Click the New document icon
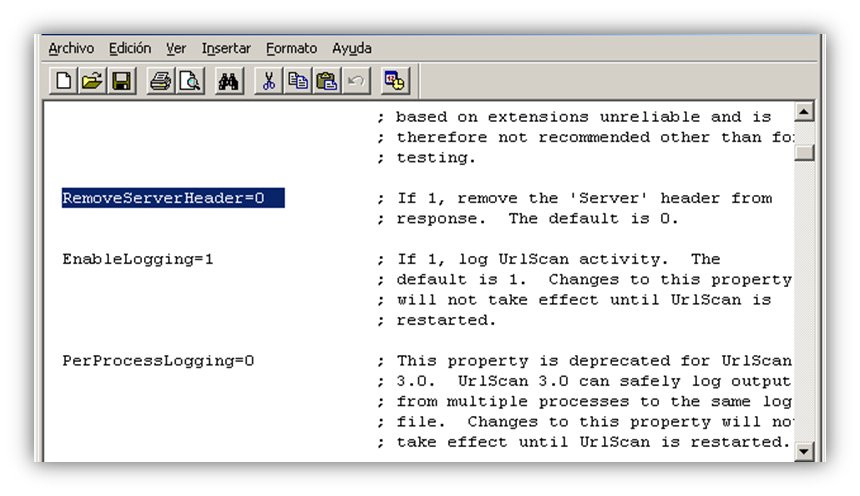This screenshot has width=860, height=496. pos(63,81)
